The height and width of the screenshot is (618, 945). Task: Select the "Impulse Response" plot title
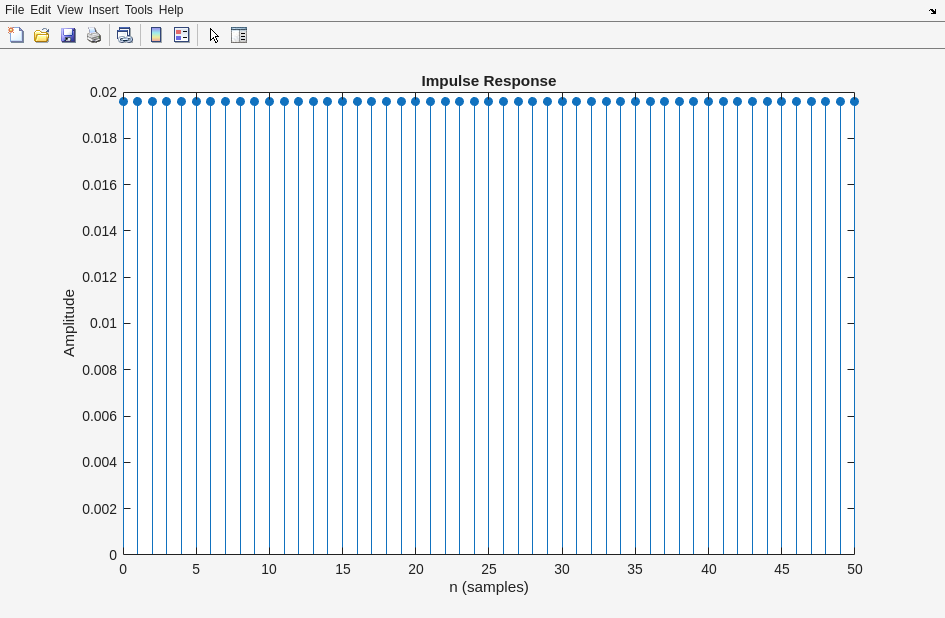tap(488, 81)
